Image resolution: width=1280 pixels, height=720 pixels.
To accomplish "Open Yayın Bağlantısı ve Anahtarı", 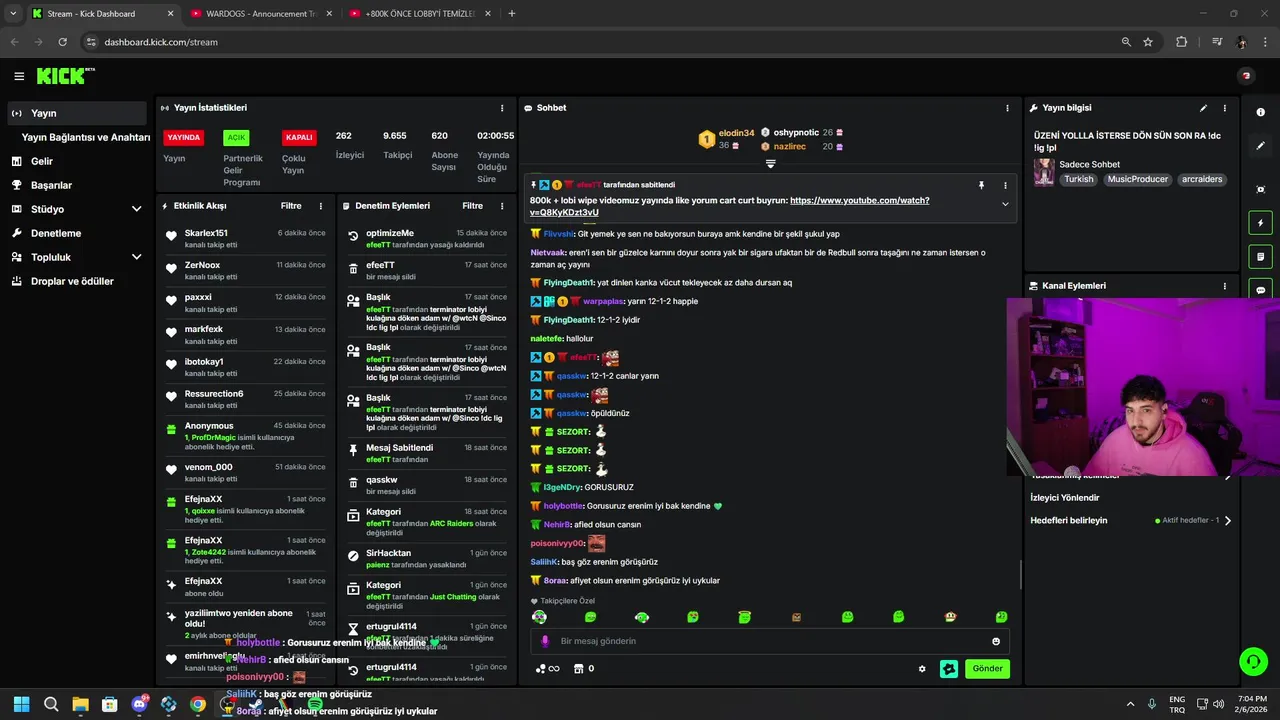I will [x=86, y=137].
